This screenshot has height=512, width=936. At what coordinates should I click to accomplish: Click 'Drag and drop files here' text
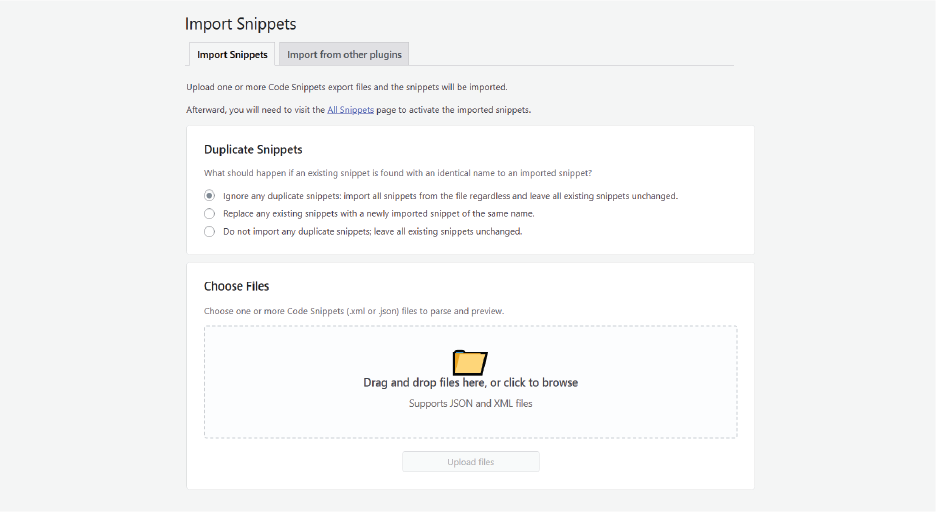(x=424, y=383)
